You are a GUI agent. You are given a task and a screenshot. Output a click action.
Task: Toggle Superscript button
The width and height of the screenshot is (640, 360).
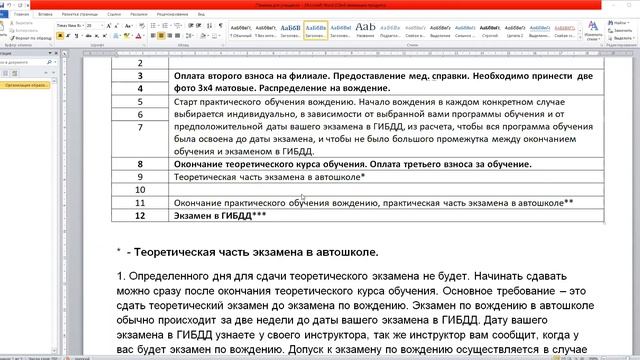(104, 36)
